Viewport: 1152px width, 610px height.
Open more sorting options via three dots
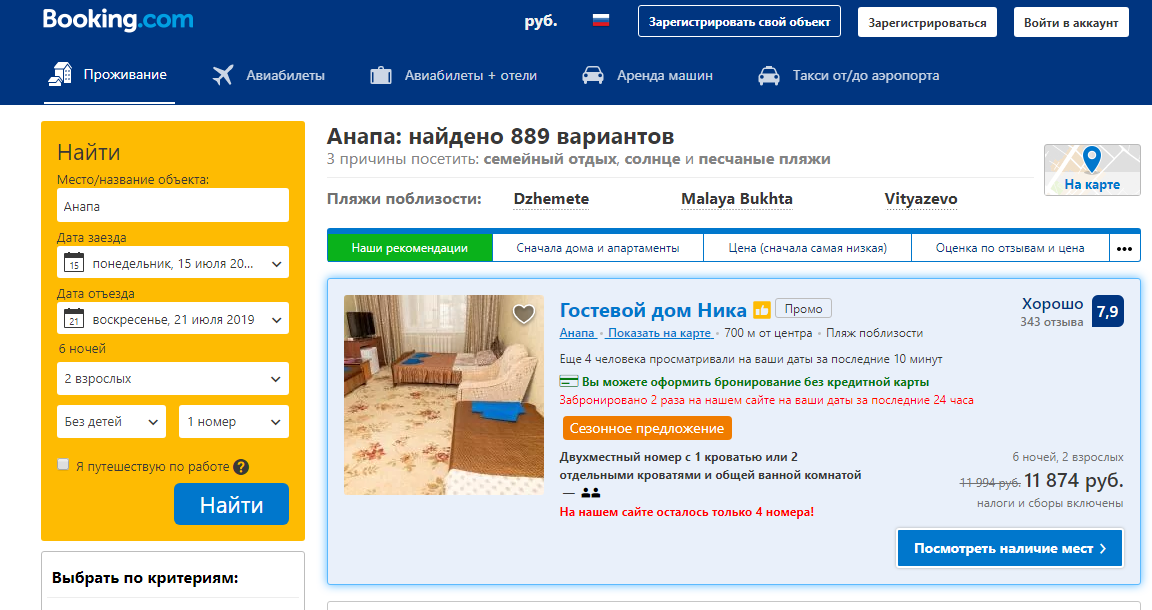1124,248
